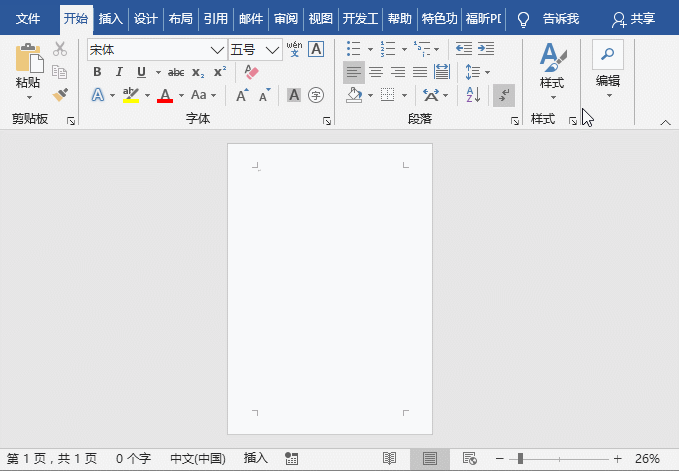679x471 pixels.
Task: Open macro recording icon in status bar
Action: click(x=291, y=458)
